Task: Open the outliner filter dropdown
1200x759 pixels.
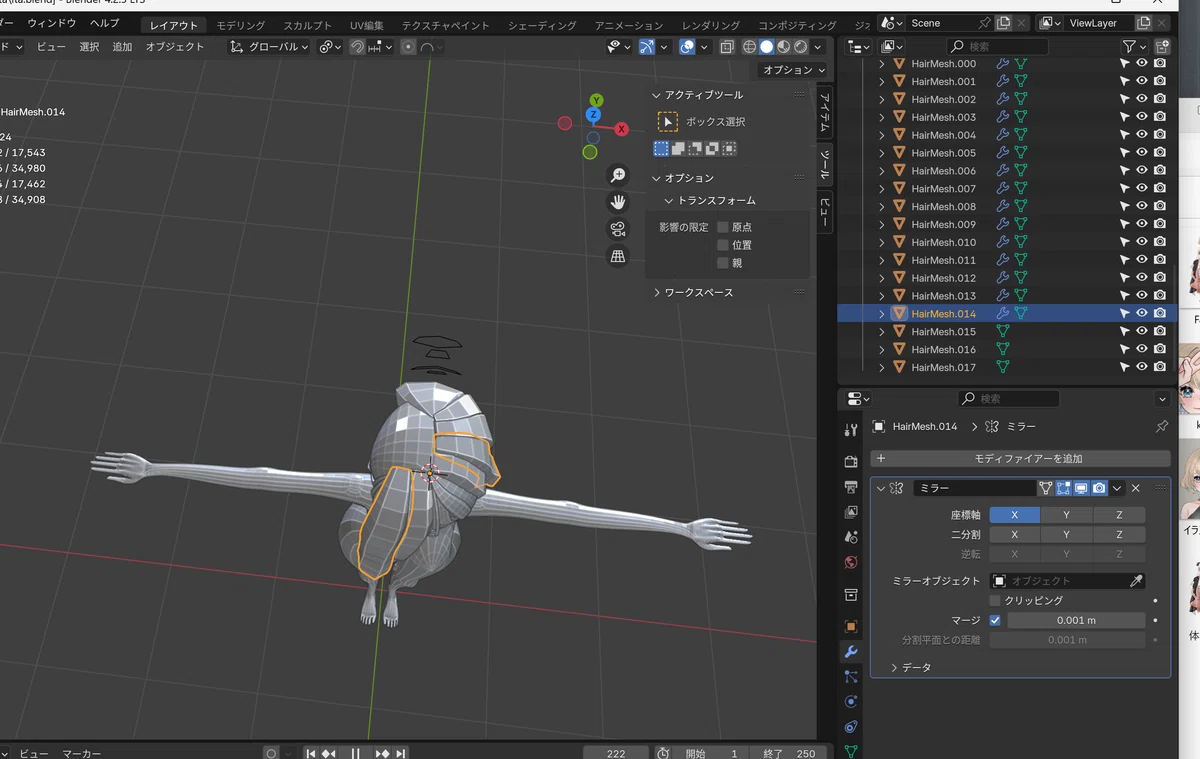Action: tap(1134, 46)
